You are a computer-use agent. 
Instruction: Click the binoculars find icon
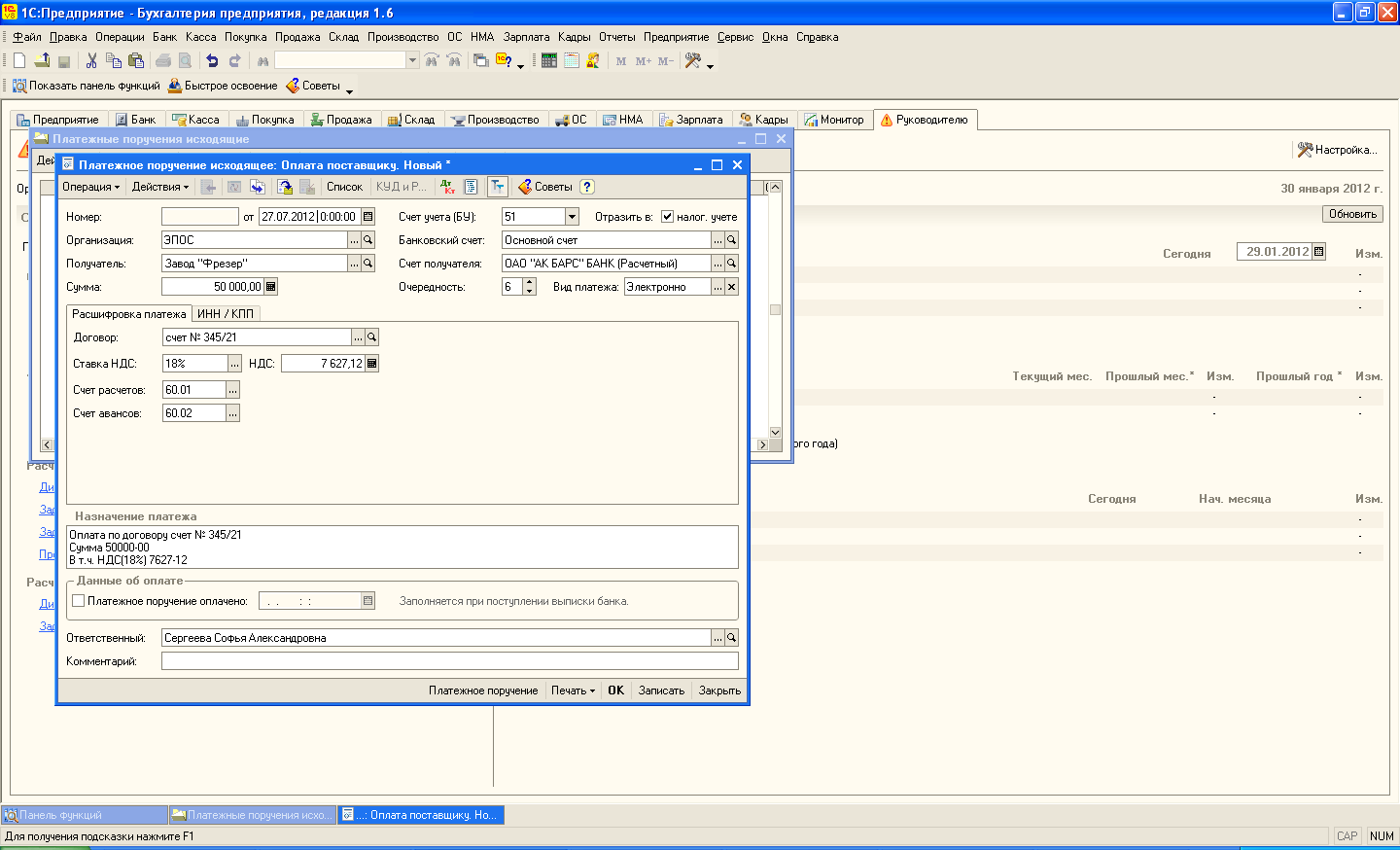(x=262, y=60)
